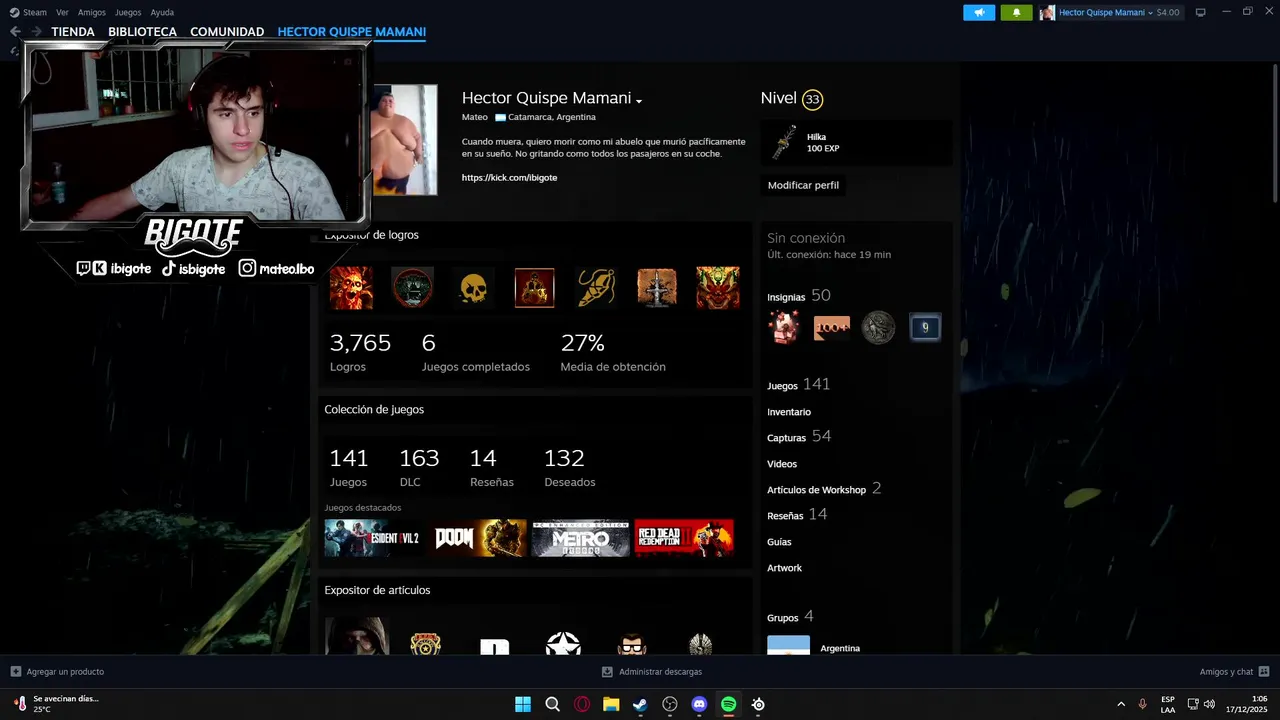Open the Juegos menu
The image size is (1280, 720).
pyautogui.click(x=128, y=12)
